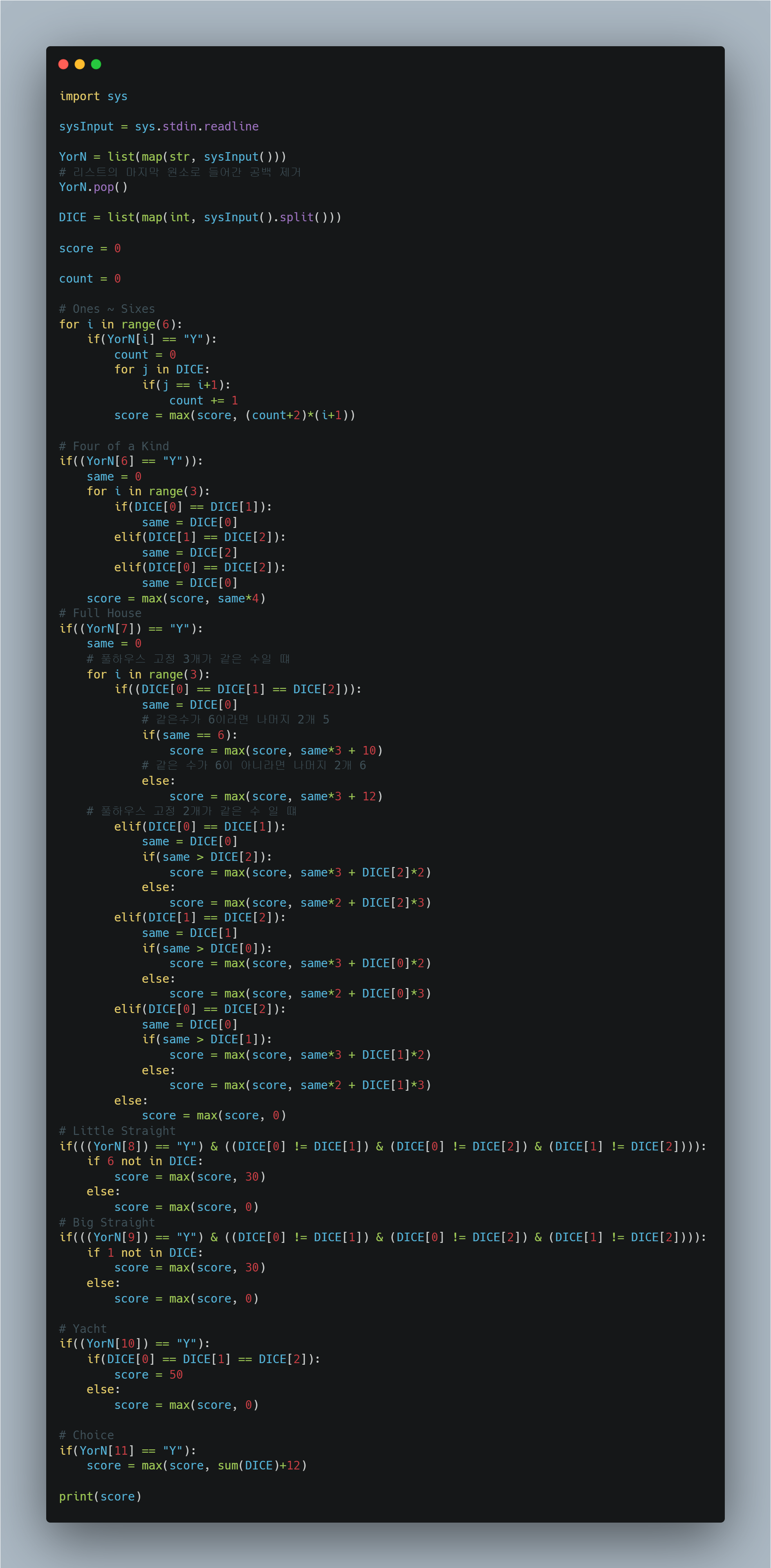
Task: Click the 'for i in range(6):' line
Action: 121,324
